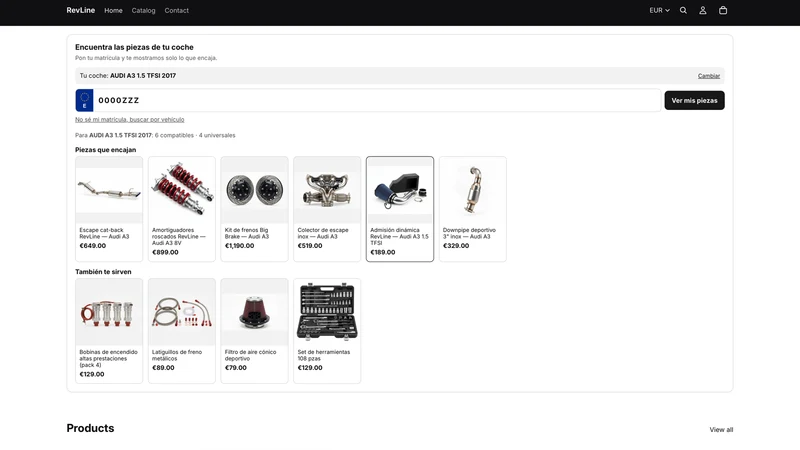Click the 'También te sirven' heading

click(x=103, y=271)
